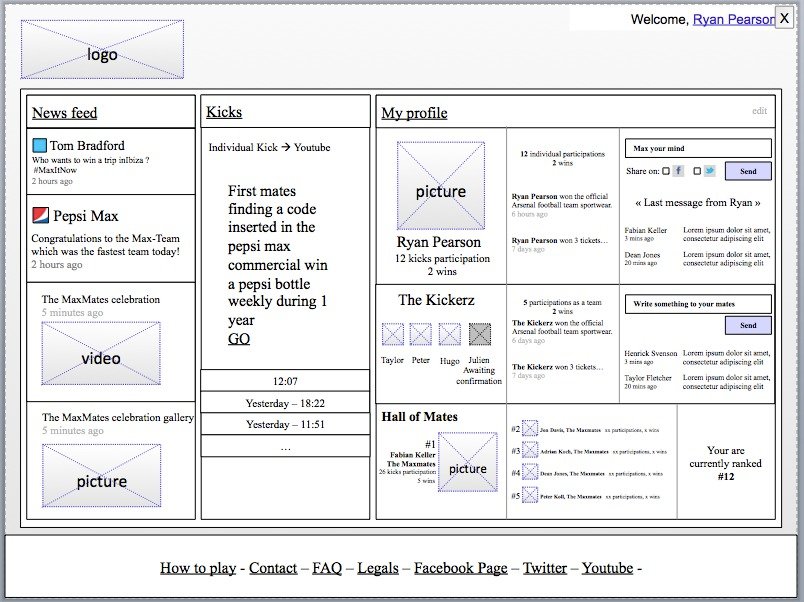Viewport: 804px width, 602px height.
Task: Click Julien's greyed-out avatar icon
Action: point(480,334)
